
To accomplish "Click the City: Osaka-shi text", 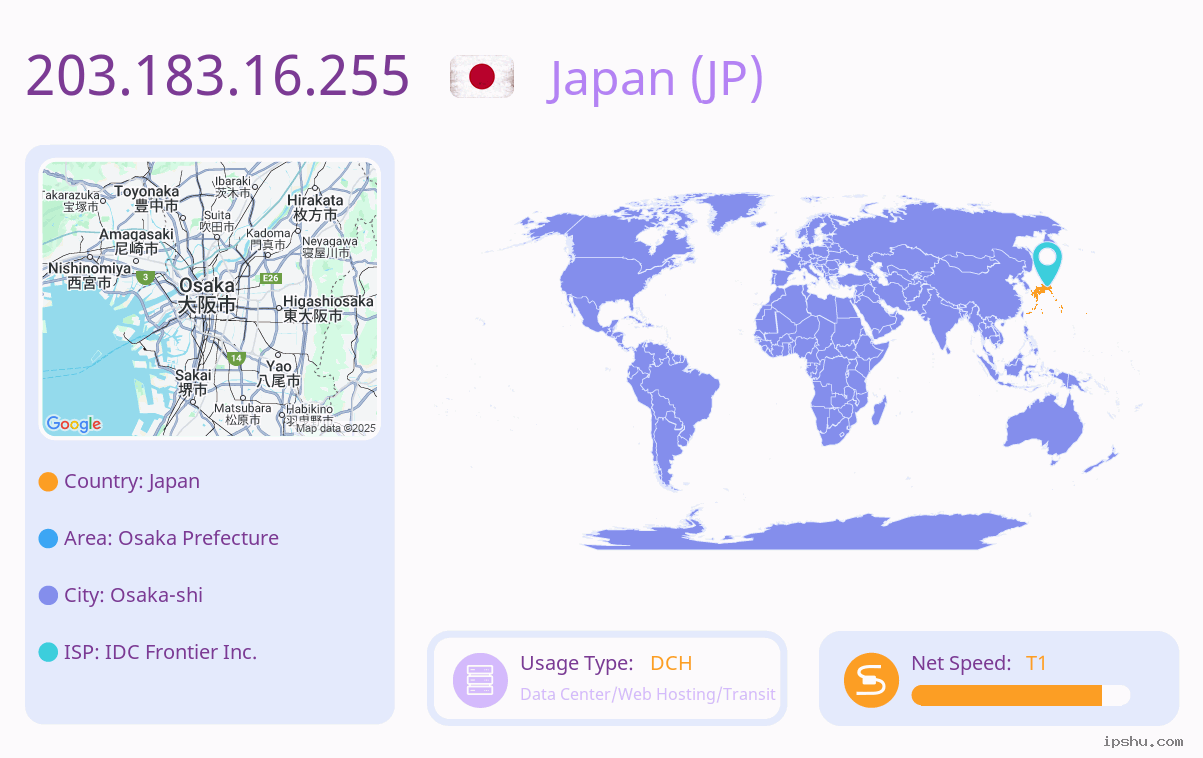I will (133, 595).
